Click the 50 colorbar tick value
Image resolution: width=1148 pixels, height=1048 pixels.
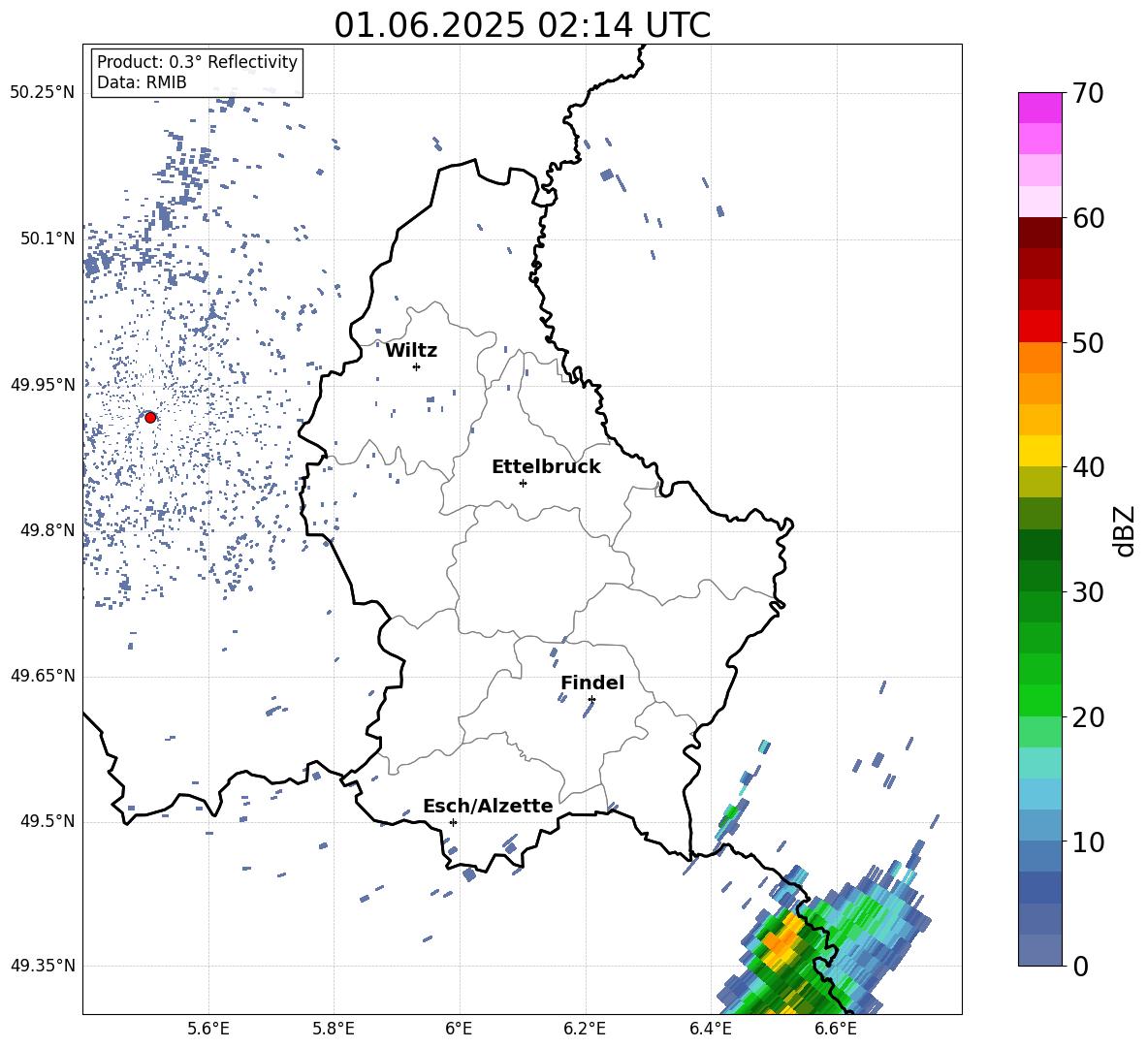click(x=1088, y=342)
